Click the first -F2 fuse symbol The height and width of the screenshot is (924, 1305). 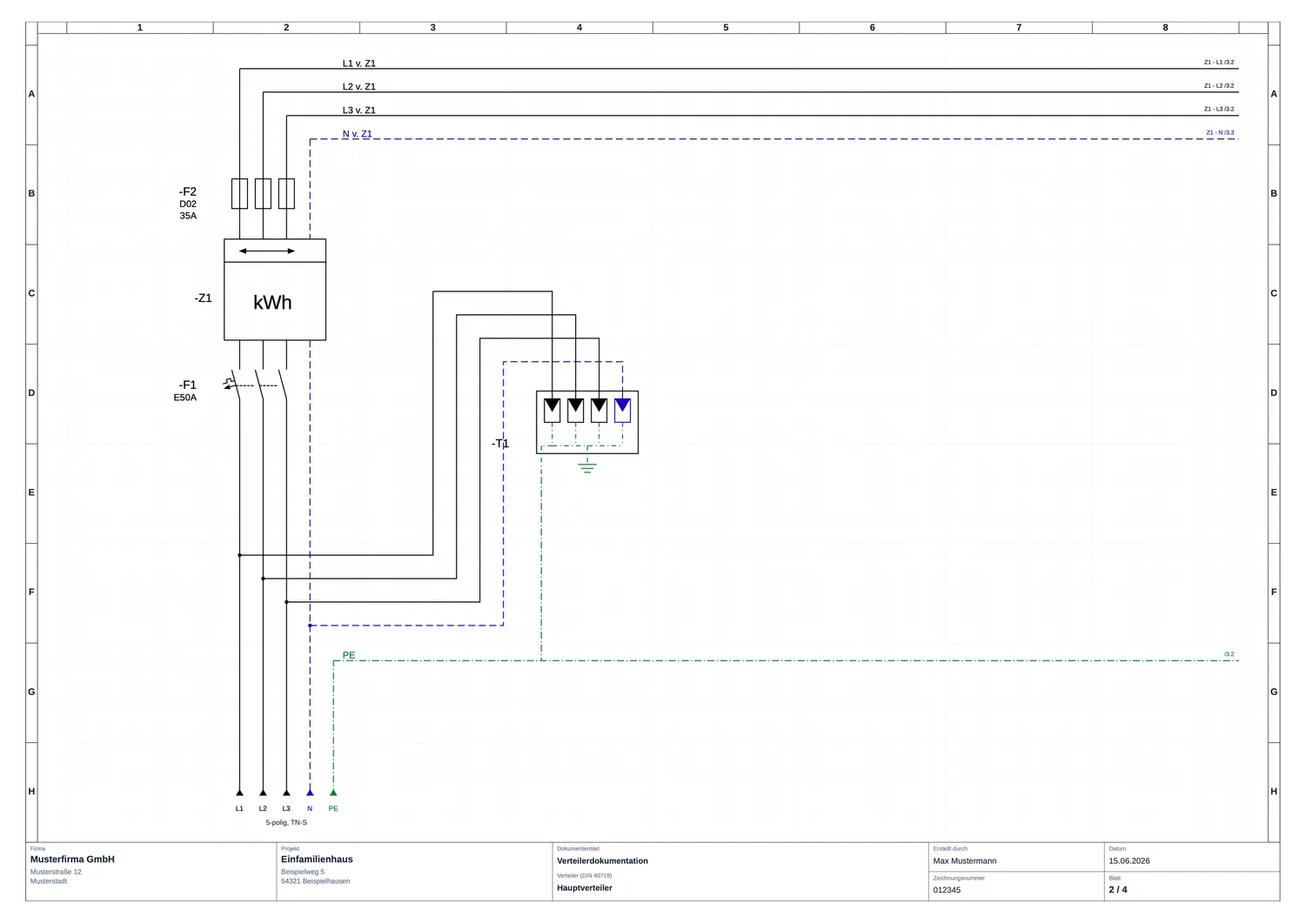(239, 194)
